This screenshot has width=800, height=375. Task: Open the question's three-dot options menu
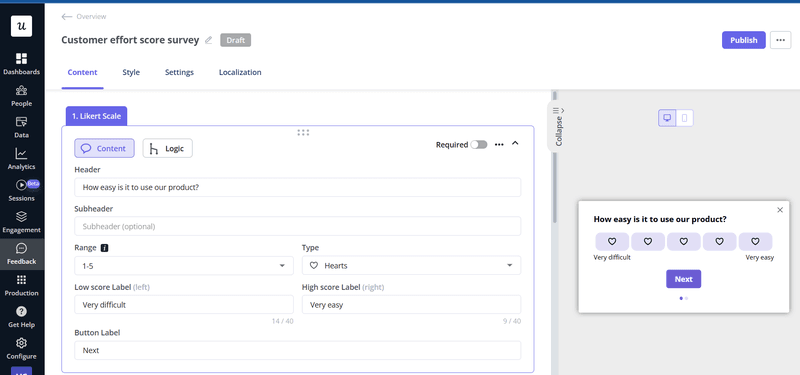[x=499, y=145]
